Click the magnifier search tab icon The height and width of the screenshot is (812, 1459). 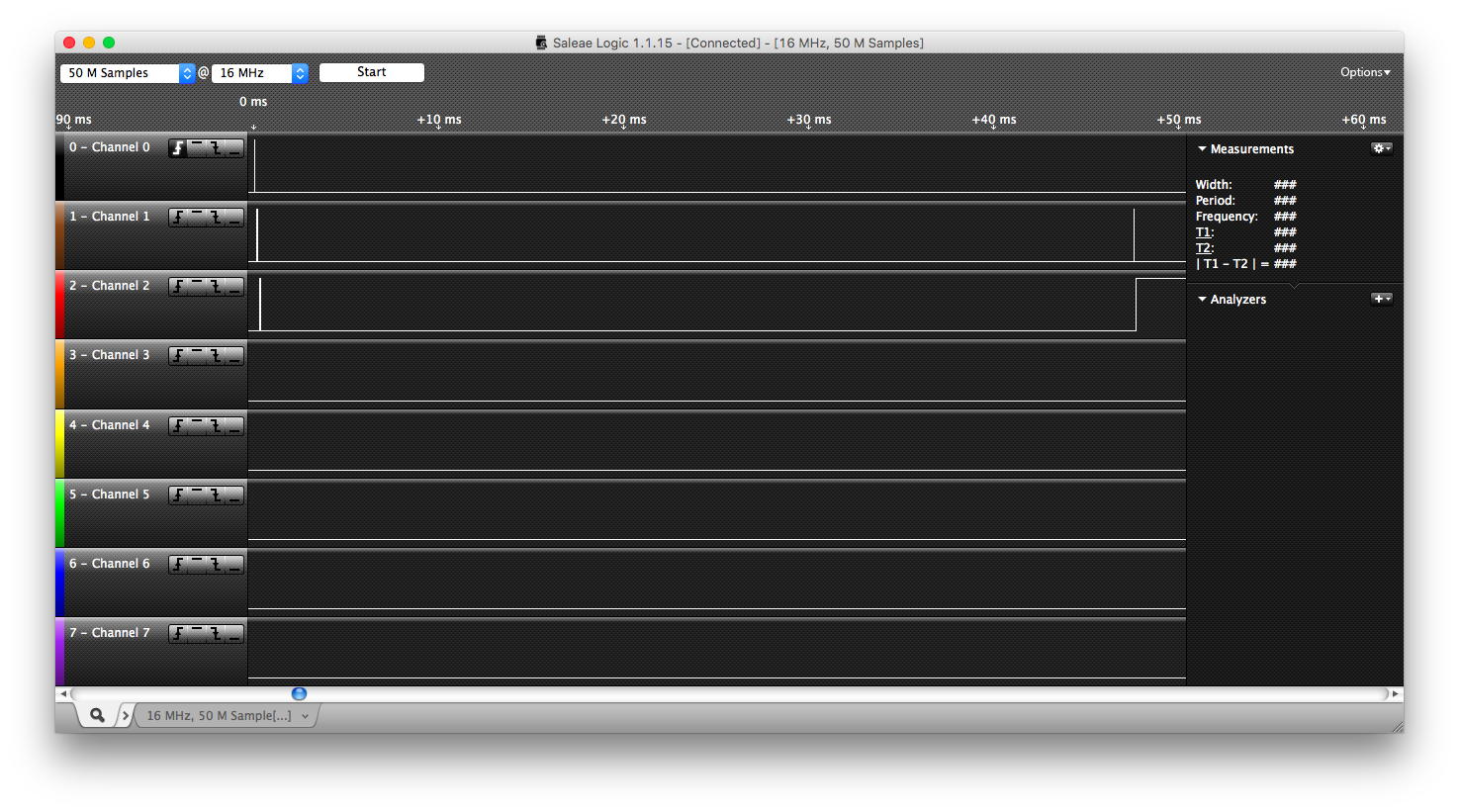[x=97, y=715]
